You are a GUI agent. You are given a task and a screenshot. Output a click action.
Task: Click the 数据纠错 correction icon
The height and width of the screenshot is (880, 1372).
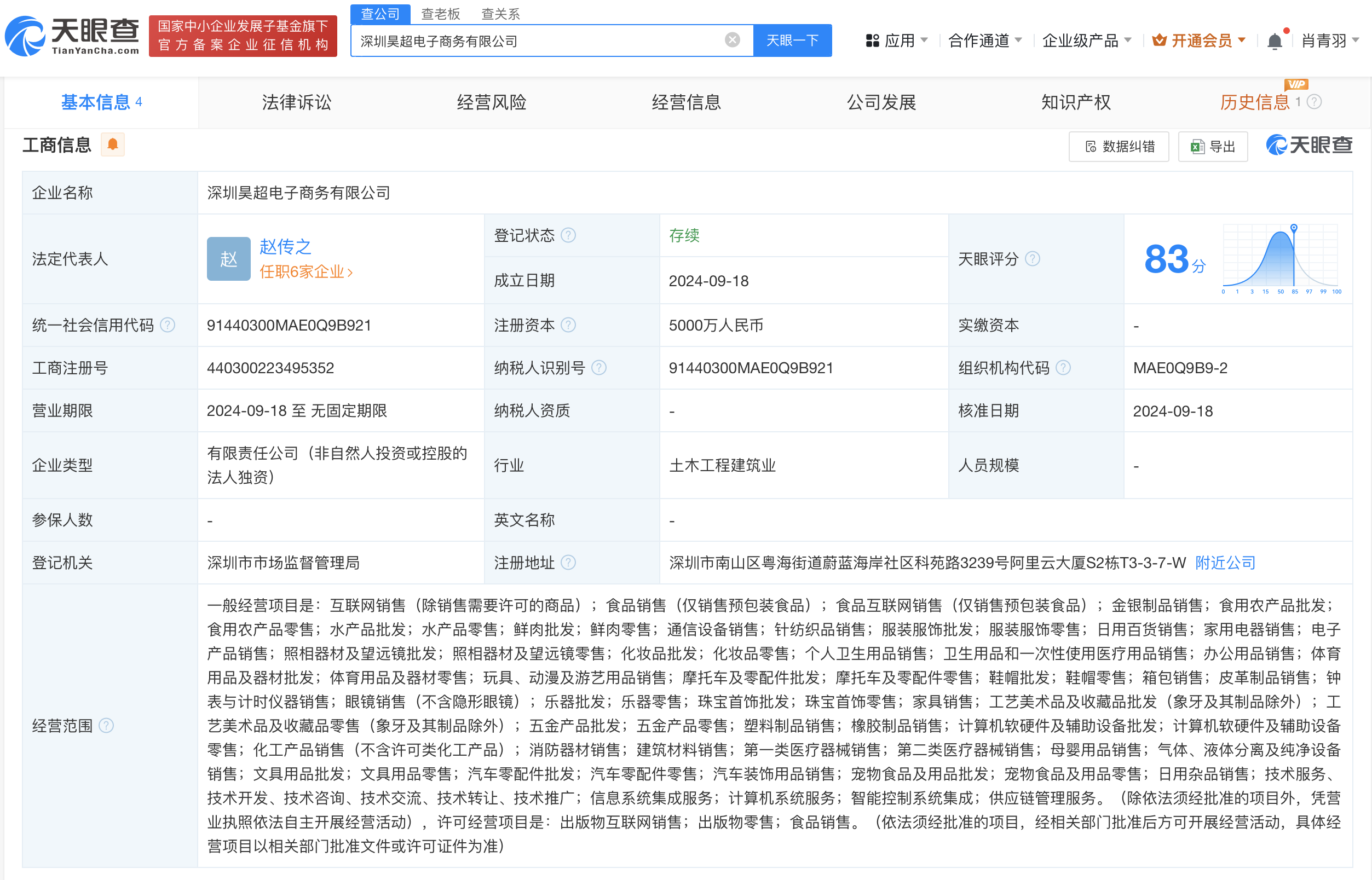pyautogui.click(x=1092, y=146)
